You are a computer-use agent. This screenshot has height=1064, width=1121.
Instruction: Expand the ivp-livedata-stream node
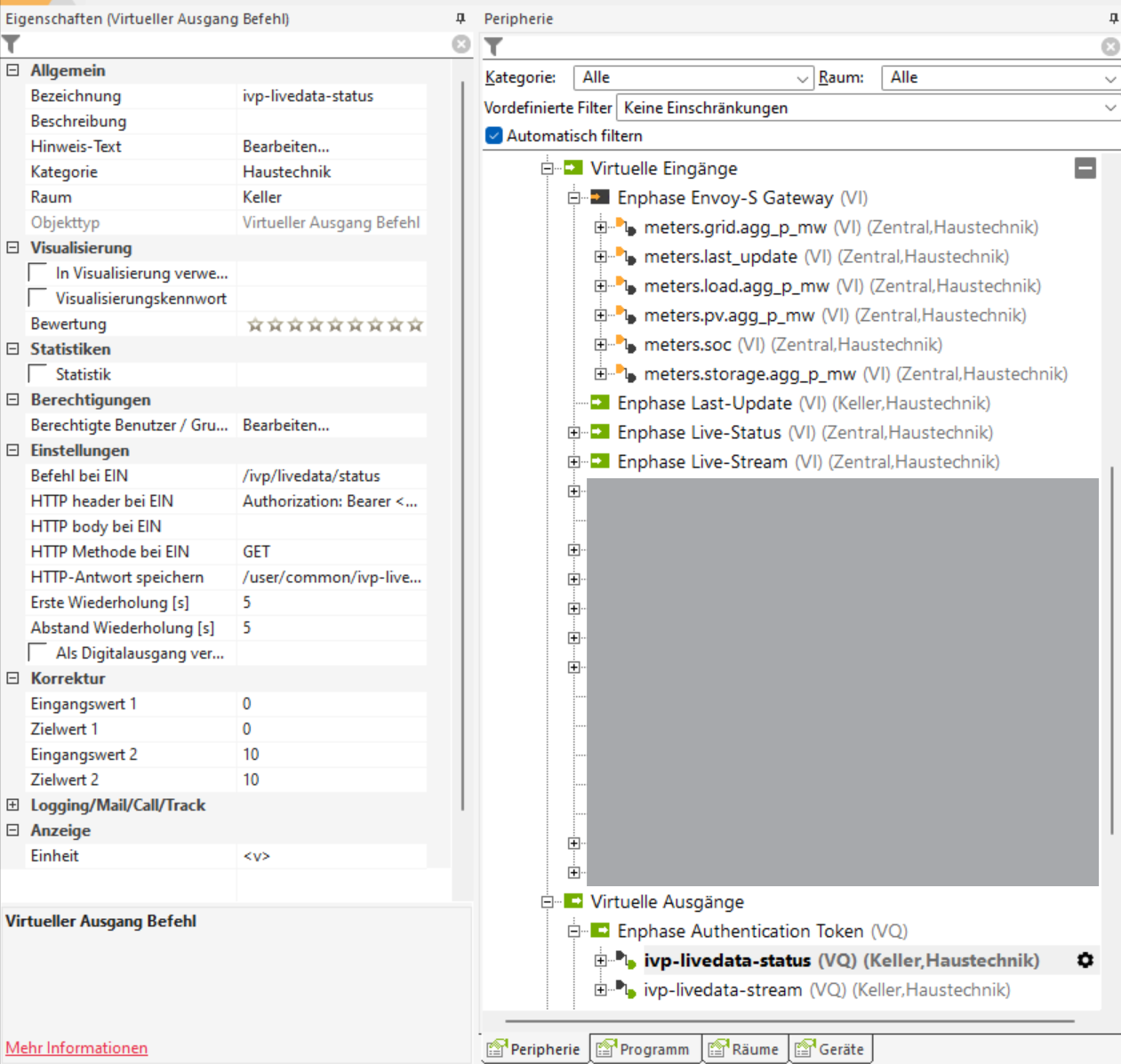(601, 990)
